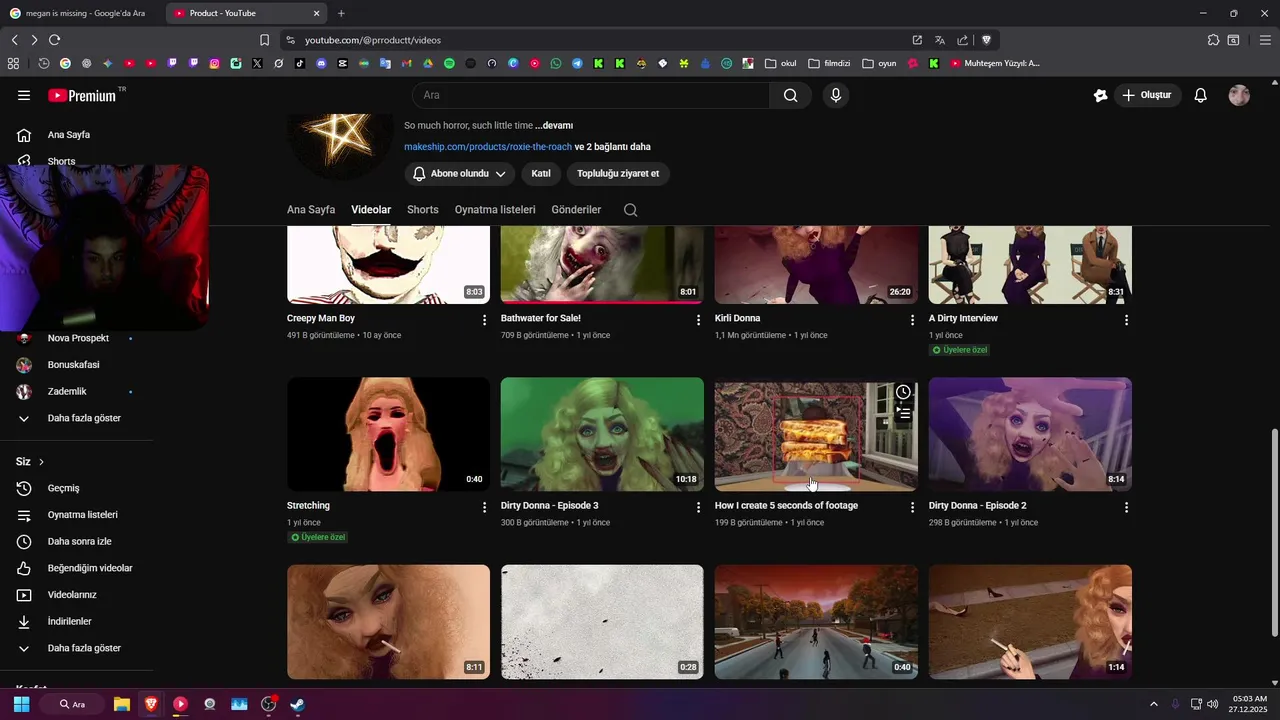Switch to 'megan is missing' browser tab
The height and width of the screenshot is (720, 1280).
point(80,13)
